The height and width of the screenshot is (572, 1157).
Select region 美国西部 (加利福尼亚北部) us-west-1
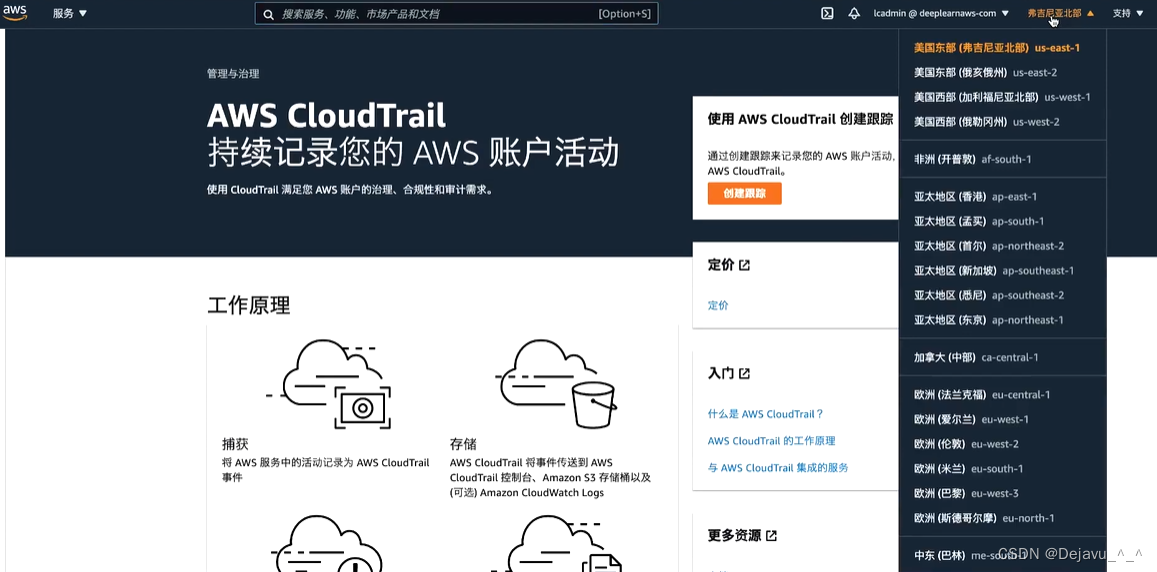1002,97
